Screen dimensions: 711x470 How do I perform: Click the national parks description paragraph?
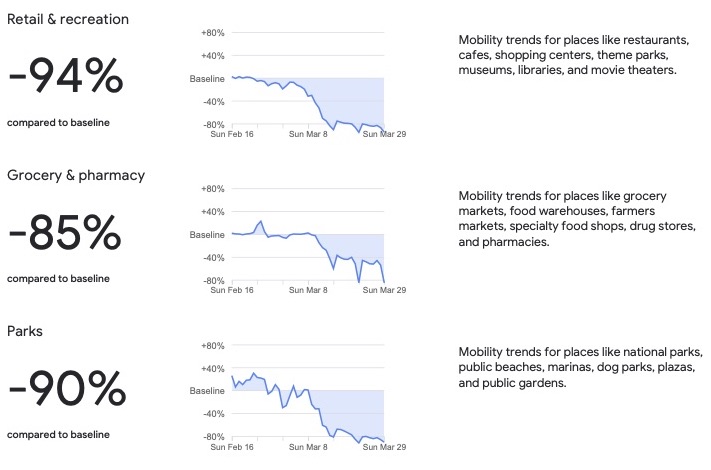coord(581,367)
